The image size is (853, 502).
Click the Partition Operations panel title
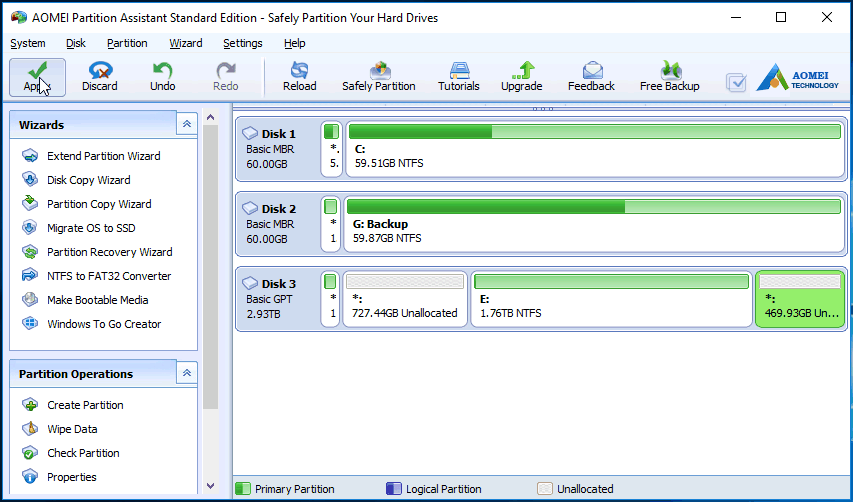pyautogui.click(x=76, y=374)
